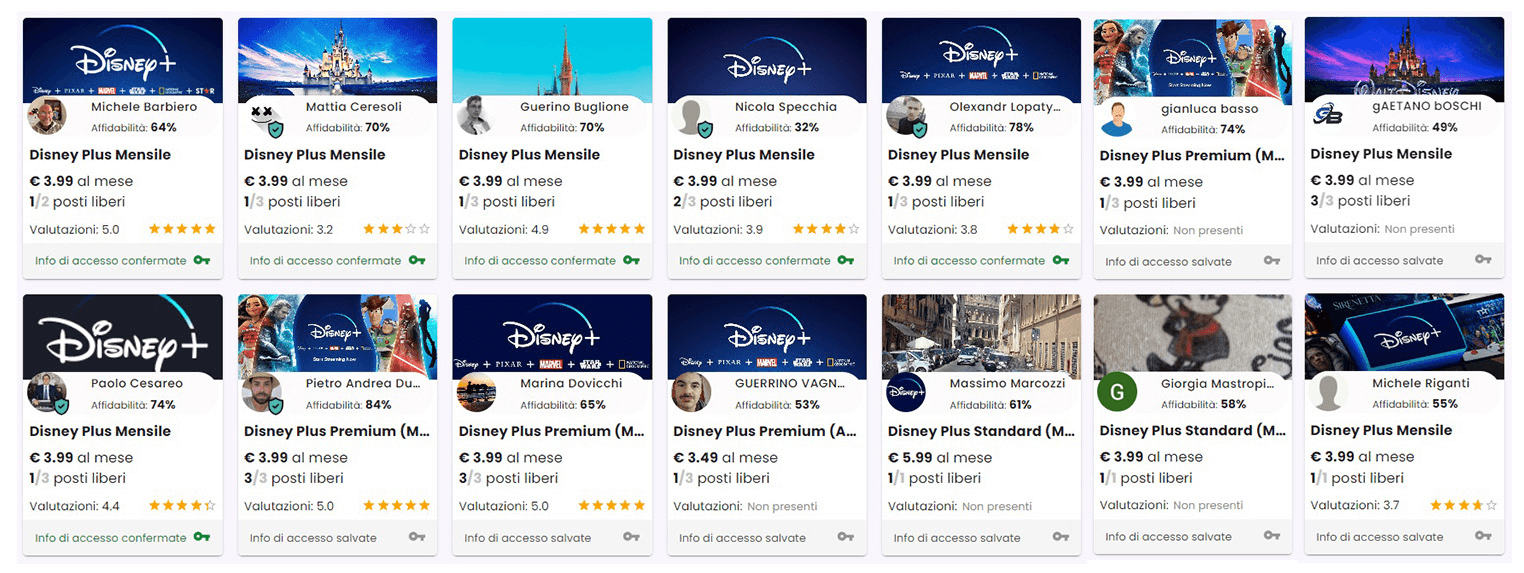Open GUERRINO VAGN's Disney Plus Premium title
Viewport: 1524px width, 573px height.
765,431
